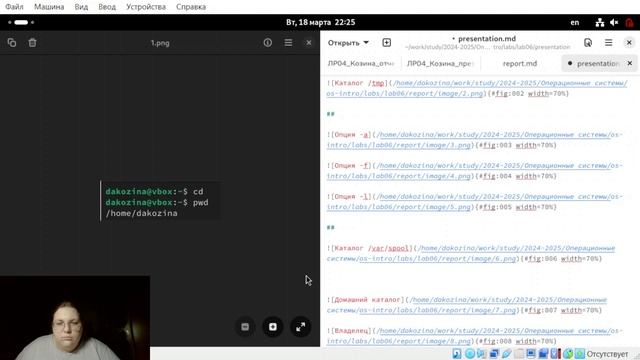Click the display settings icon in VirtualBox status bar
Viewport: 640px width, 360px height.
click(x=531, y=354)
